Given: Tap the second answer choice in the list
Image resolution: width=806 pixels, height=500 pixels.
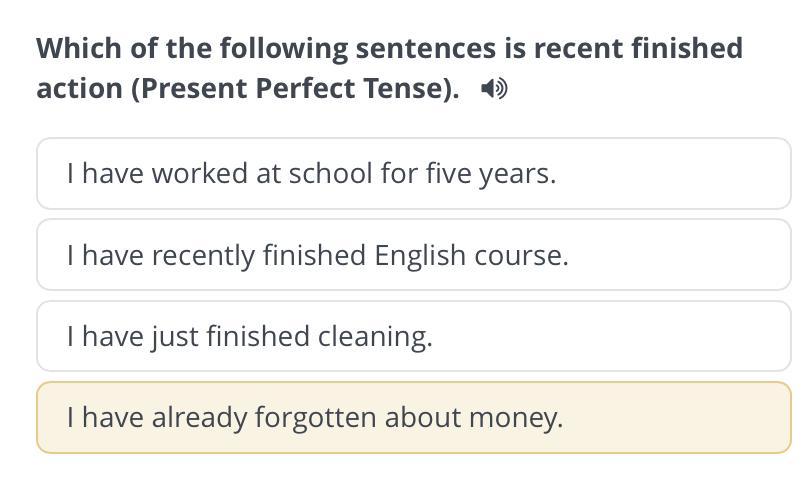Looking at the screenshot, I should click(x=413, y=255).
